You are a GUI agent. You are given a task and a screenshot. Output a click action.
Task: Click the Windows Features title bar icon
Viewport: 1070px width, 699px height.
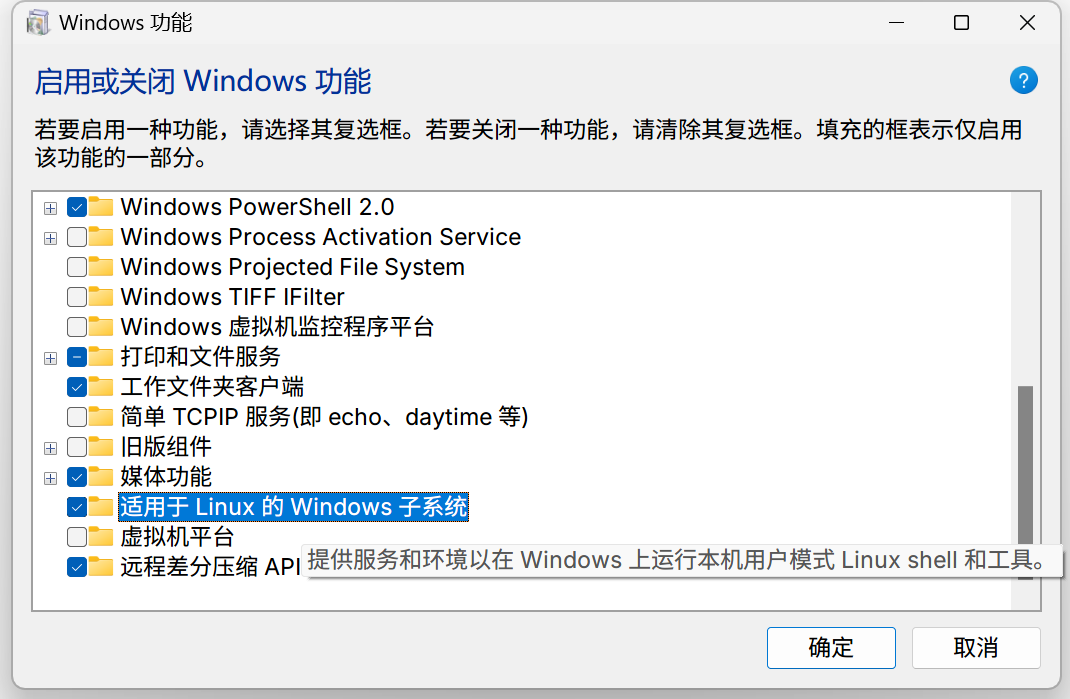[38, 23]
